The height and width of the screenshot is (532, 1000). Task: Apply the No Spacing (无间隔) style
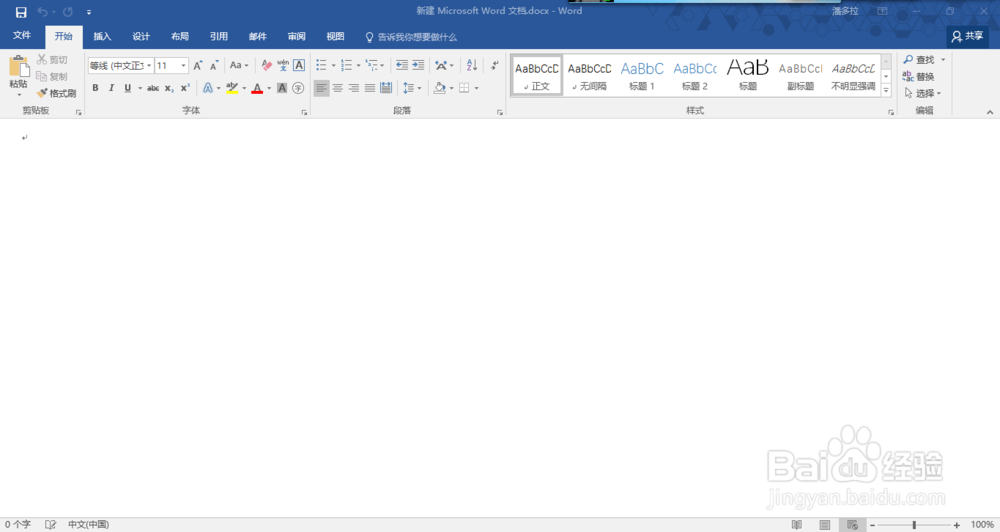(589, 75)
